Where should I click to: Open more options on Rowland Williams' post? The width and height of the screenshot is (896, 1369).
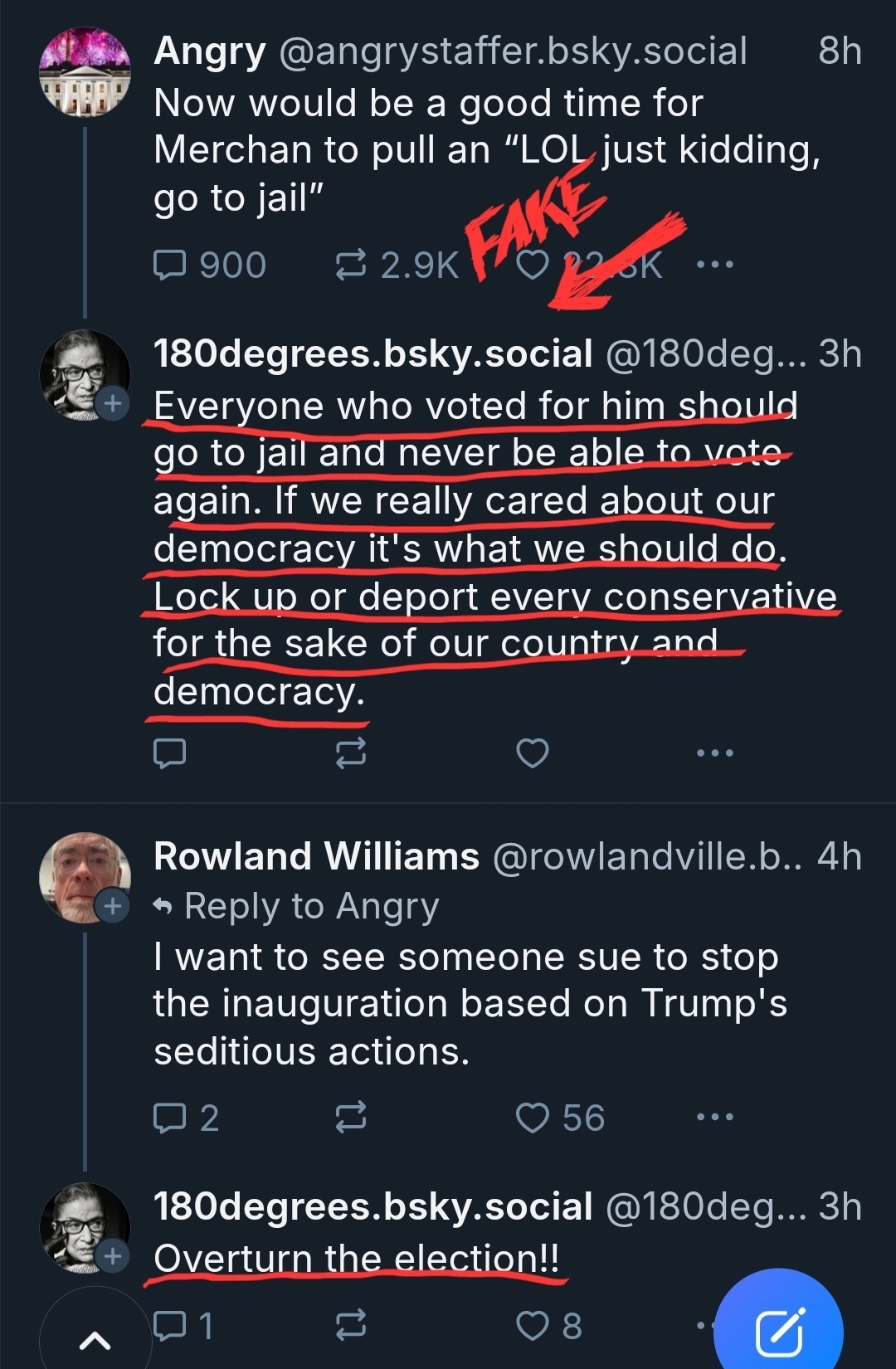click(715, 1118)
